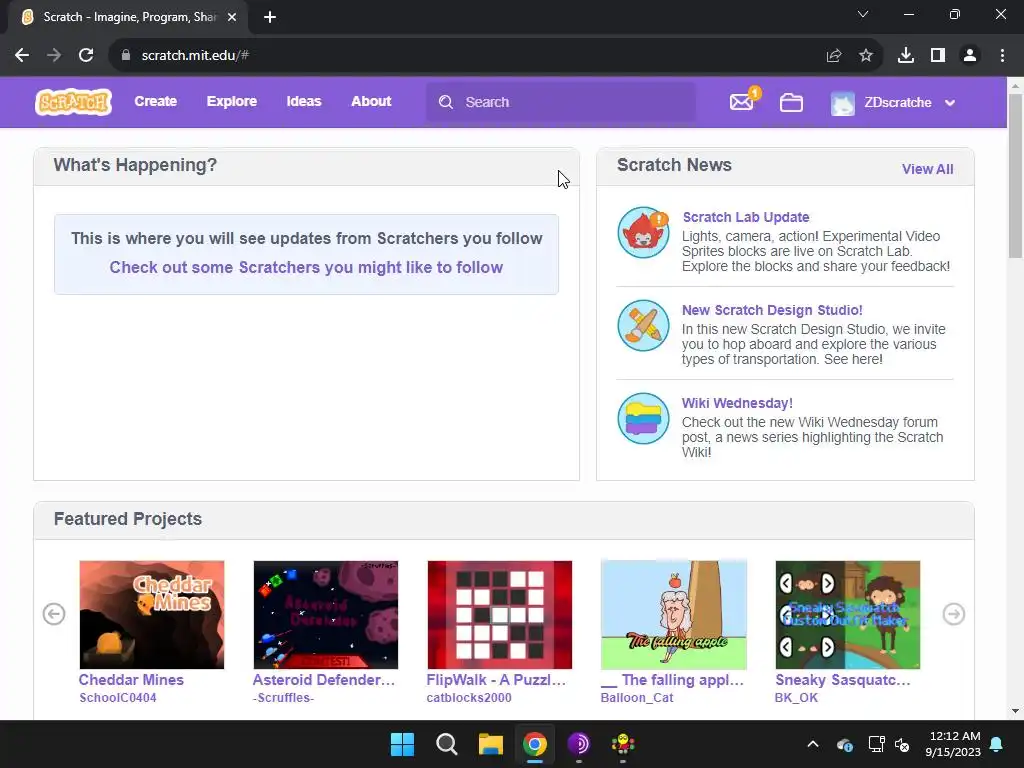Viewport: 1024px width, 768px height.
Task: Open the My Stuff folder icon
Action: point(791,103)
